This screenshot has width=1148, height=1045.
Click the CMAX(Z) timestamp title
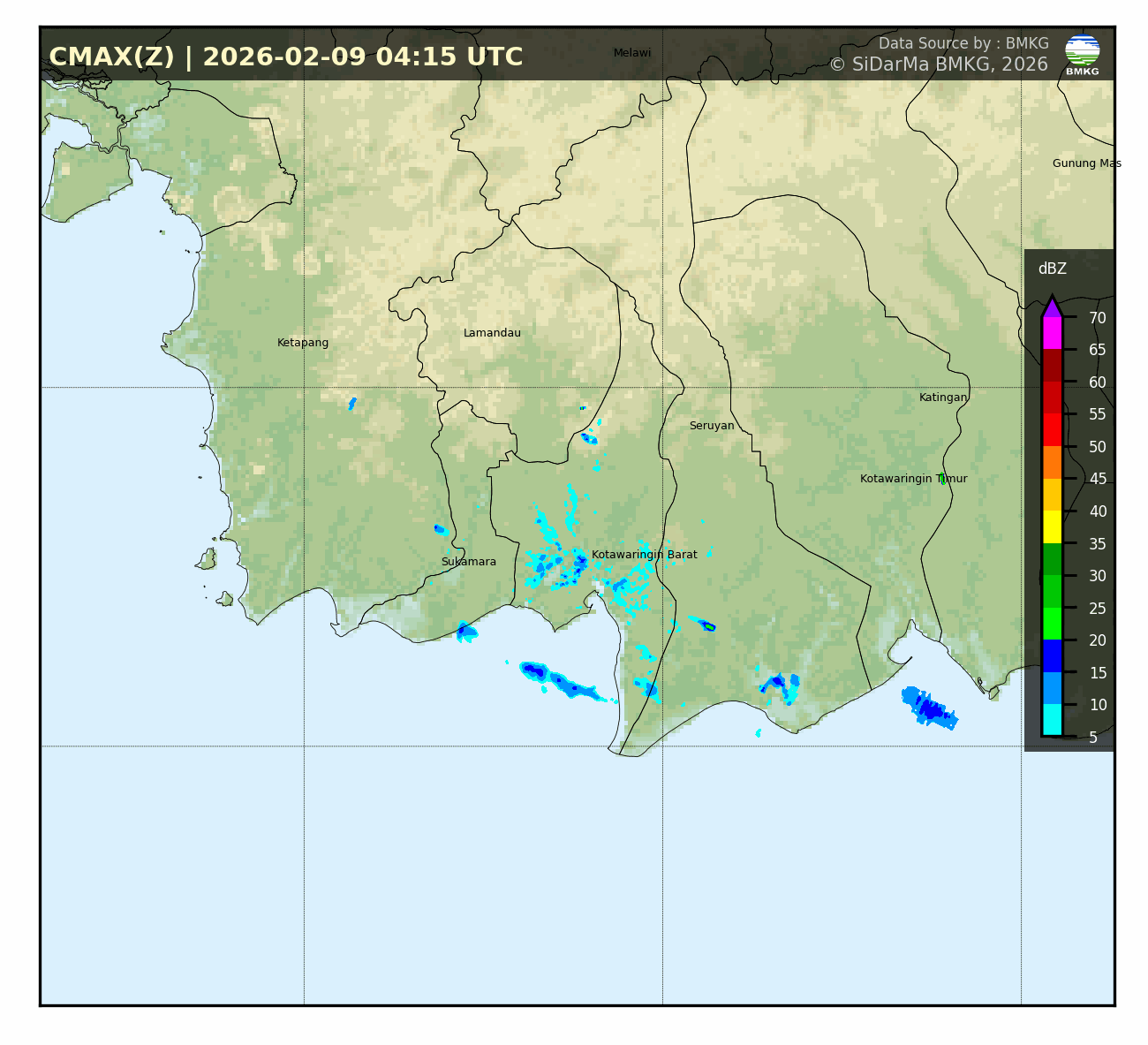[285, 57]
